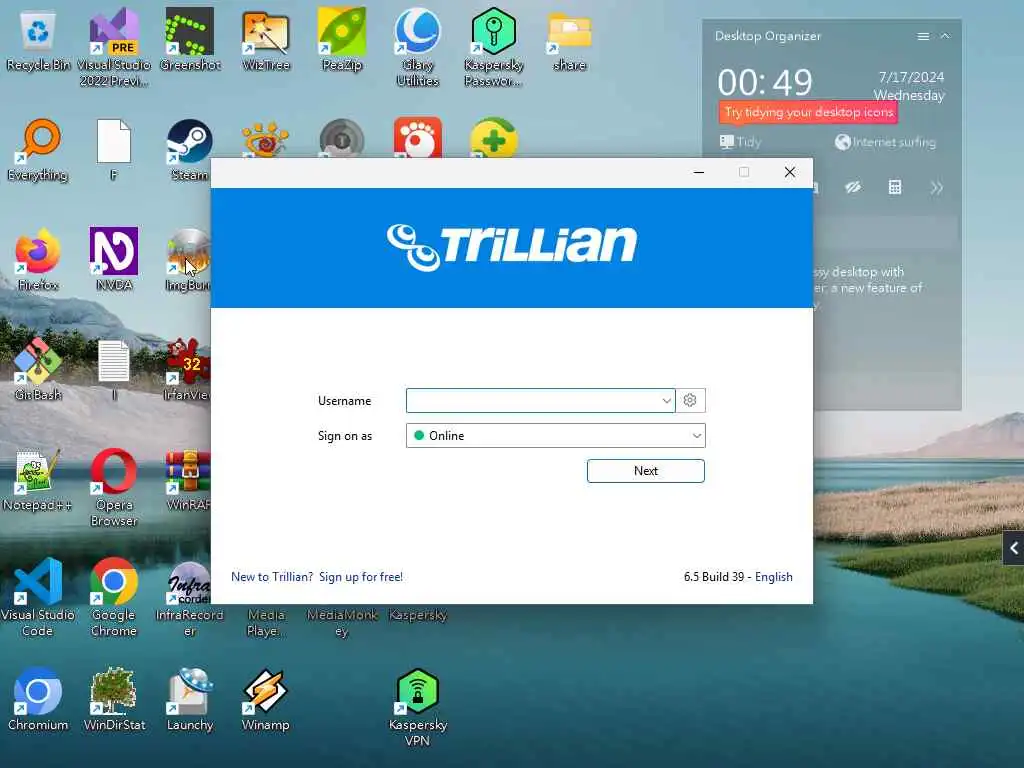Open the Recycle Bin desktop icon
The image size is (1024, 768).
pyautogui.click(x=38, y=40)
